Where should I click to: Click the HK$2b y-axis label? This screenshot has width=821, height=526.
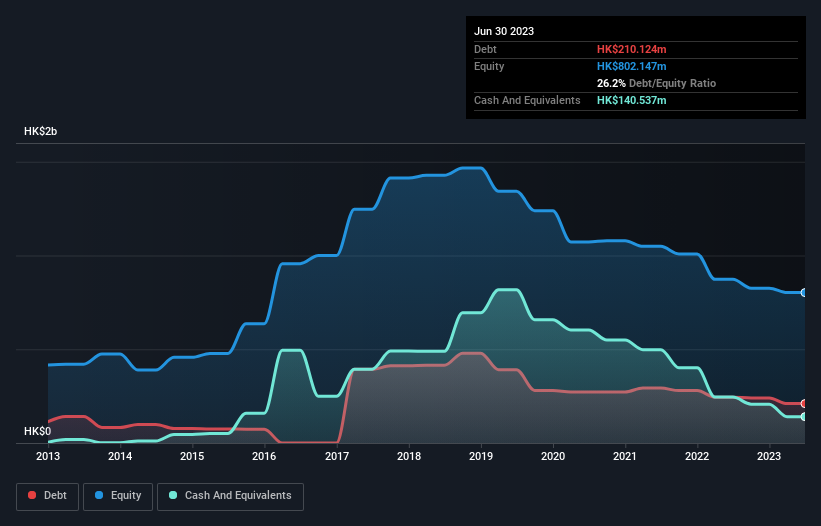pos(40,131)
